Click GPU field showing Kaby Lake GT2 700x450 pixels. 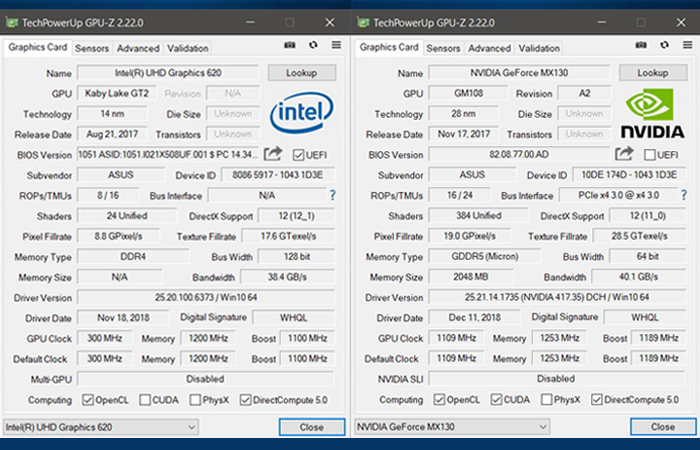tap(117, 93)
